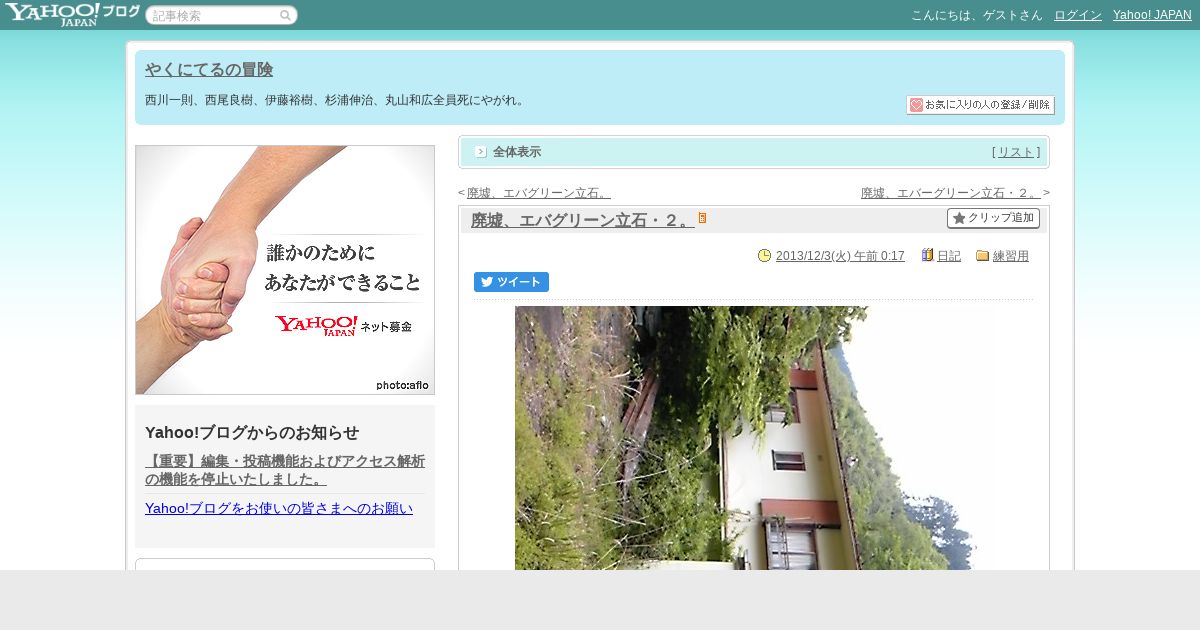The image size is (1200, 630).
Task: Open the Yahoo! JAPAN top link
Action: tap(1152, 15)
